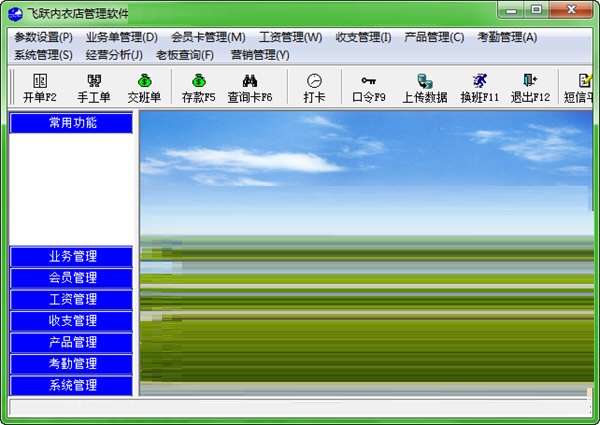
Task: Open the 考勤管理(A) menu
Action: click(x=507, y=37)
